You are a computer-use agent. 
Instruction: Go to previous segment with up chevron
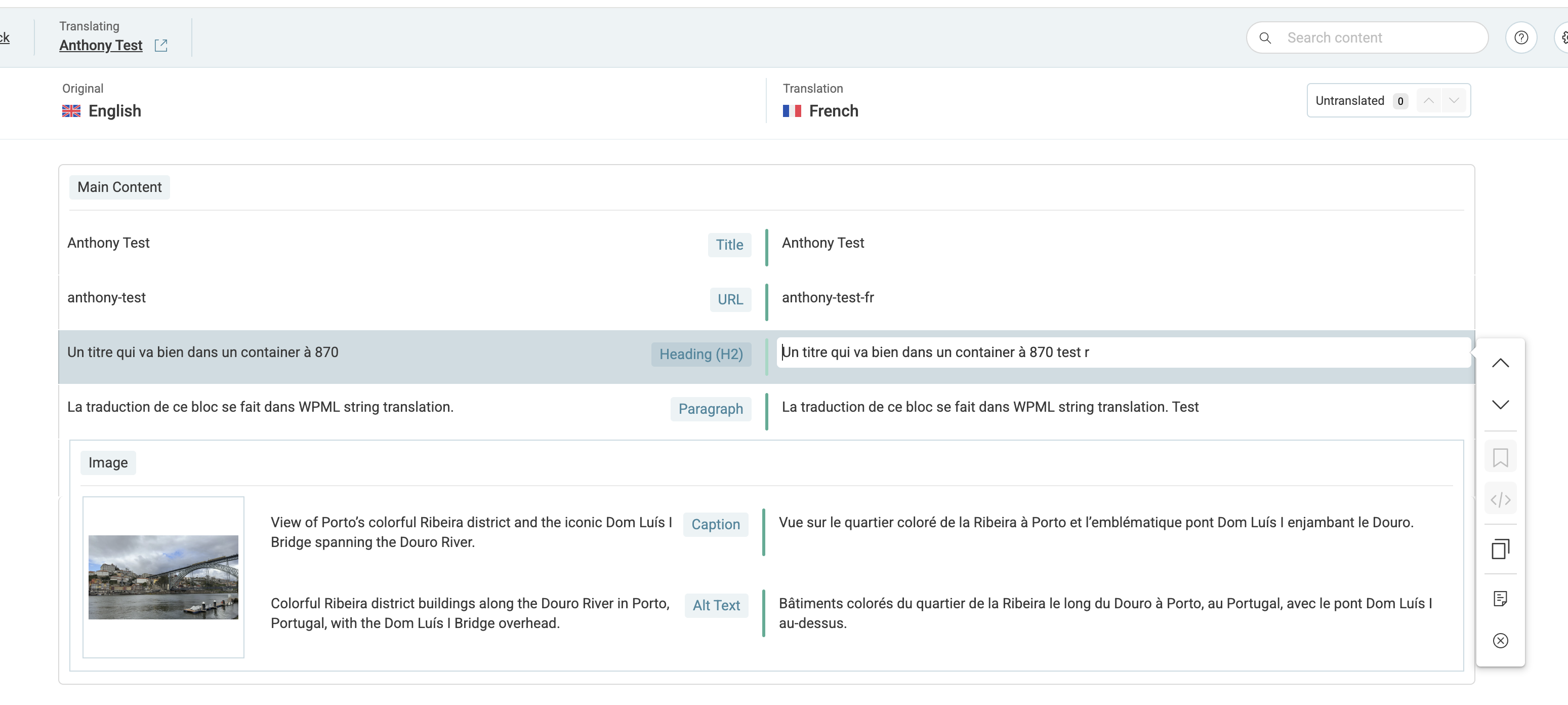[1500, 363]
